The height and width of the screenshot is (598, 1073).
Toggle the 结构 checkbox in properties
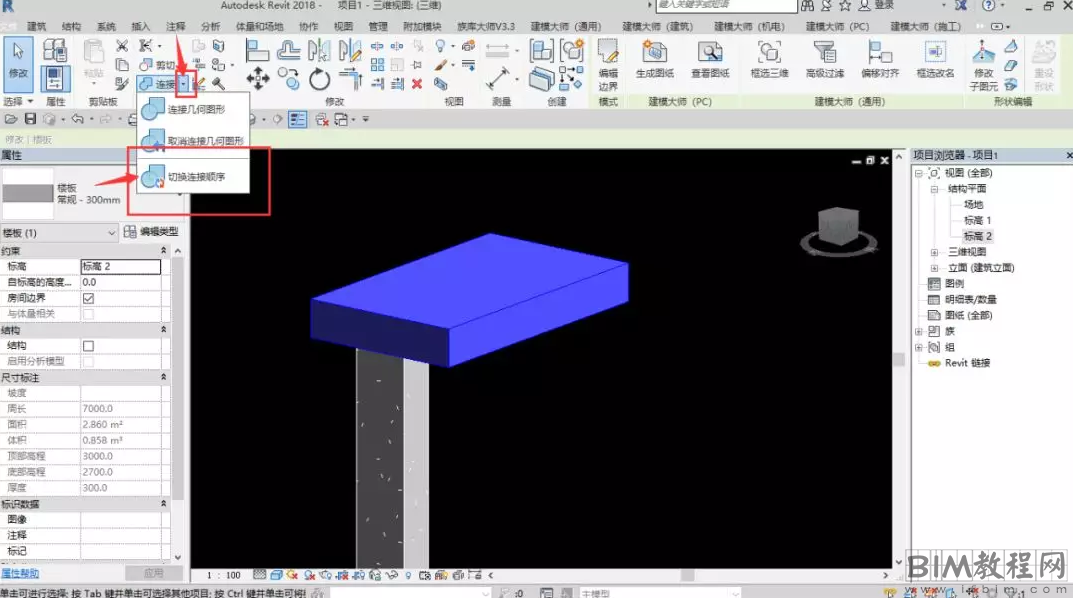click(x=88, y=346)
